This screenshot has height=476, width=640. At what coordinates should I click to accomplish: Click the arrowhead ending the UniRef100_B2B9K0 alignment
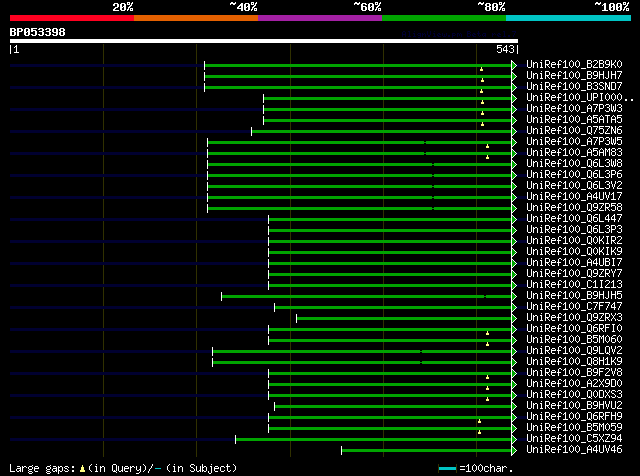click(x=514, y=65)
